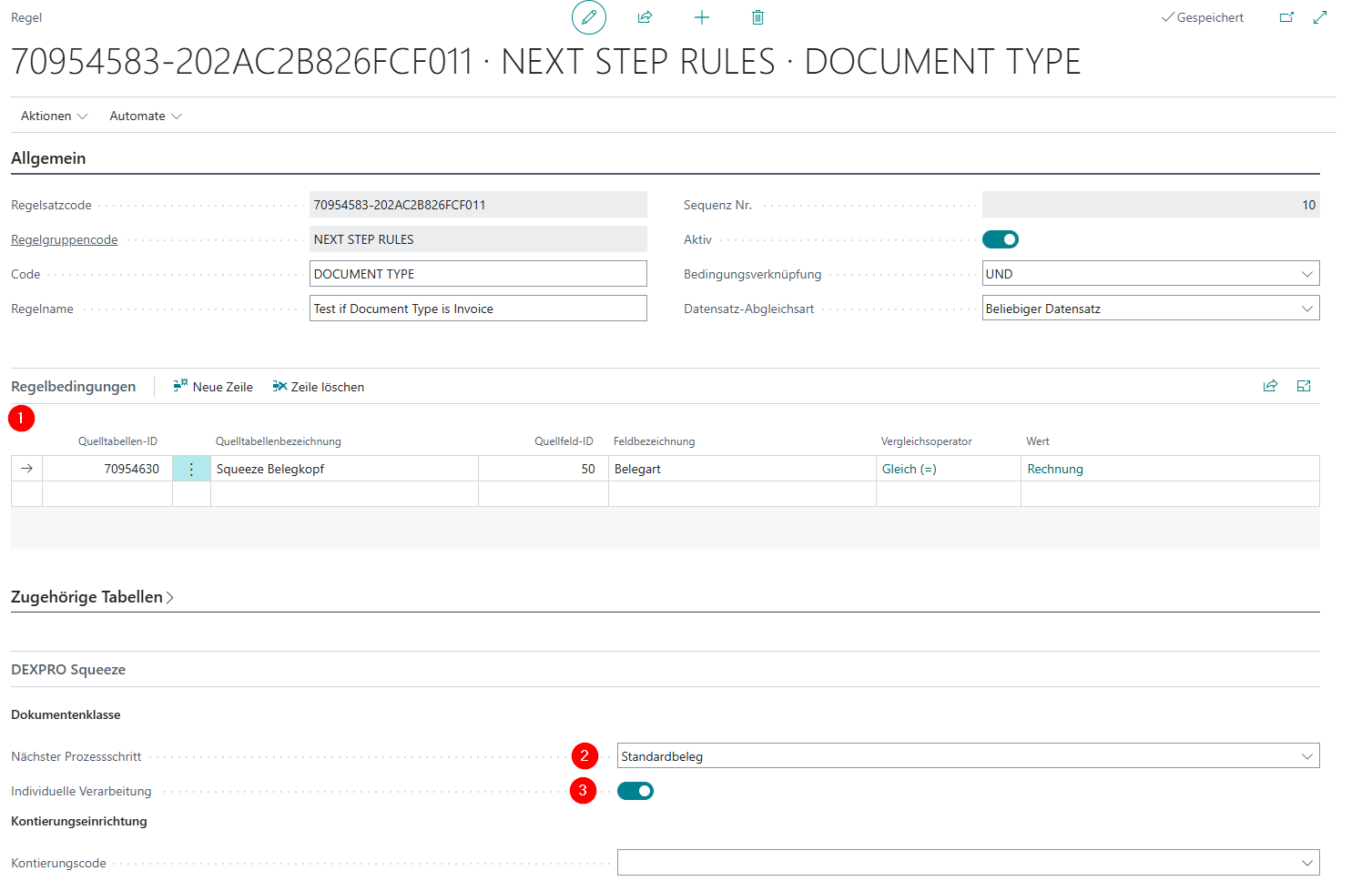Open the Nächster Prozessschritt dropdown
This screenshot has width=1372, height=881.
click(x=967, y=756)
